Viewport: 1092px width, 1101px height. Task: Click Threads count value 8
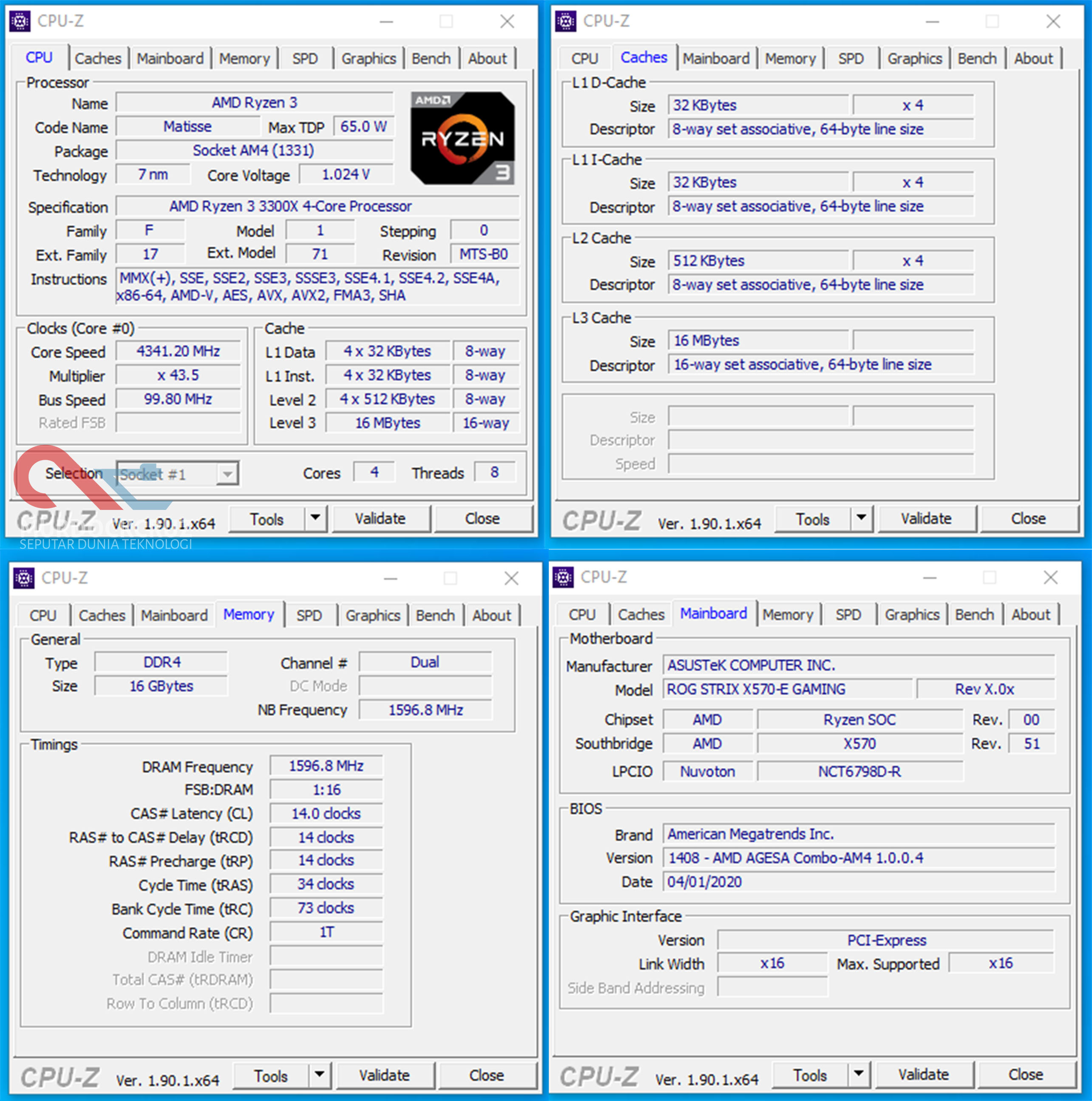pyautogui.click(x=494, y=472)
